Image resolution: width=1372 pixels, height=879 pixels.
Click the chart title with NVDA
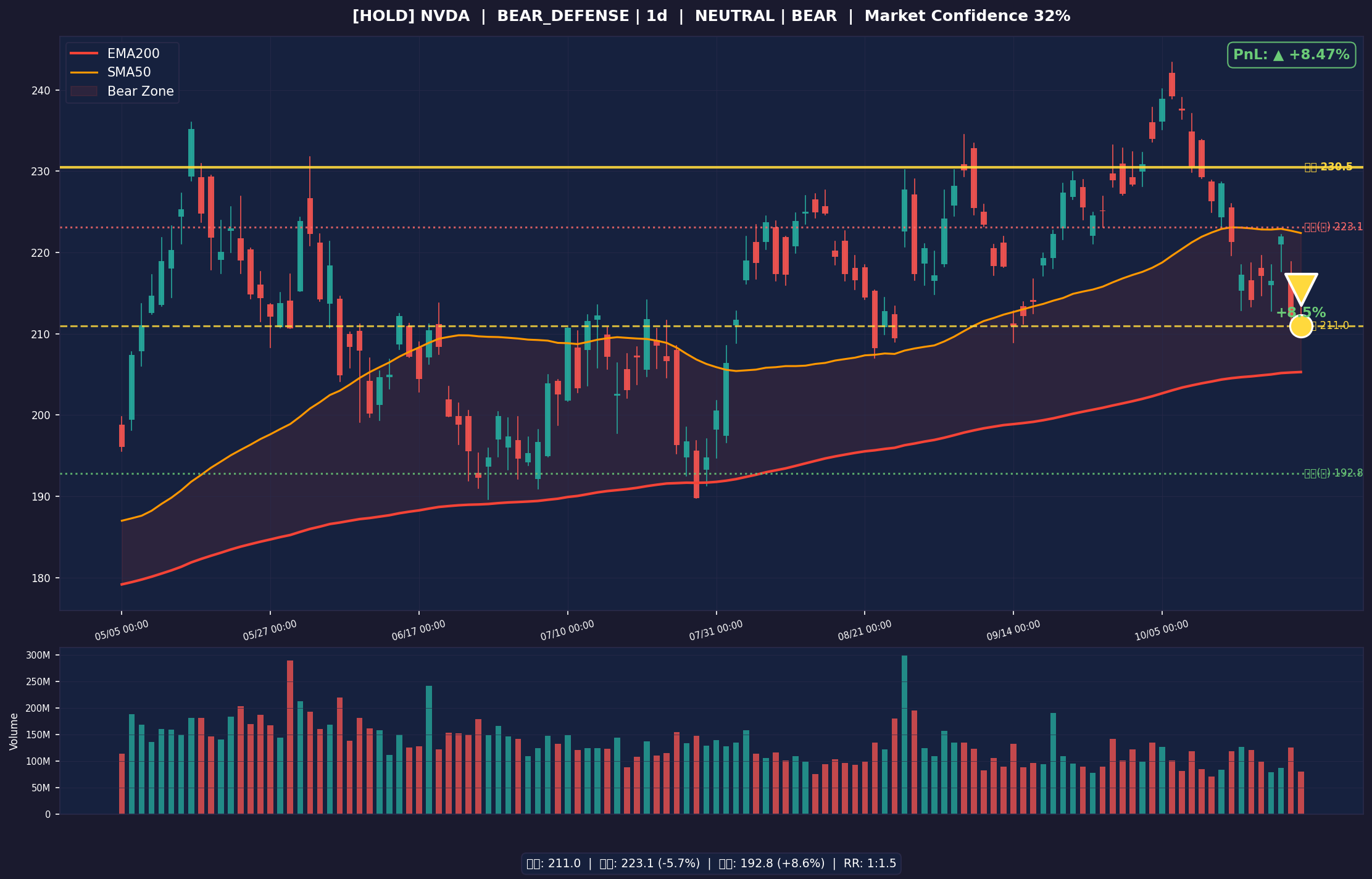[711, 17]
